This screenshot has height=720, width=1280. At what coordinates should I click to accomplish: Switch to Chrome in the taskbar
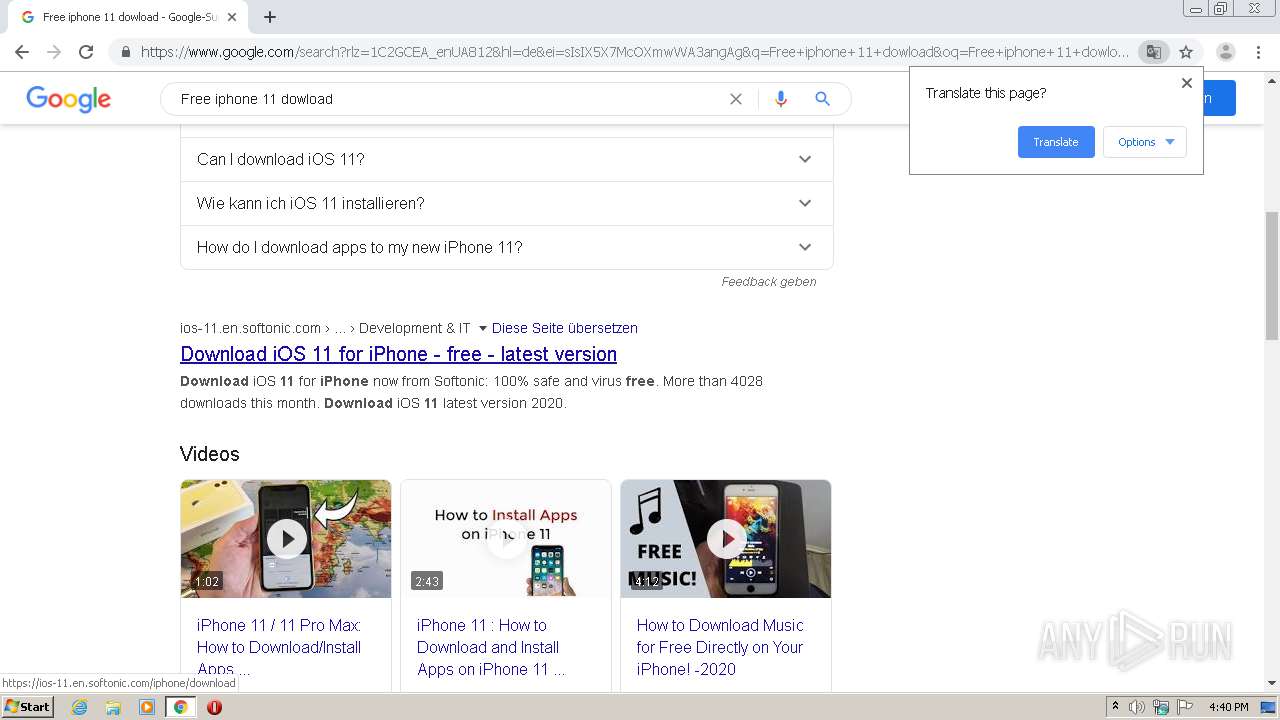[180, 707]
